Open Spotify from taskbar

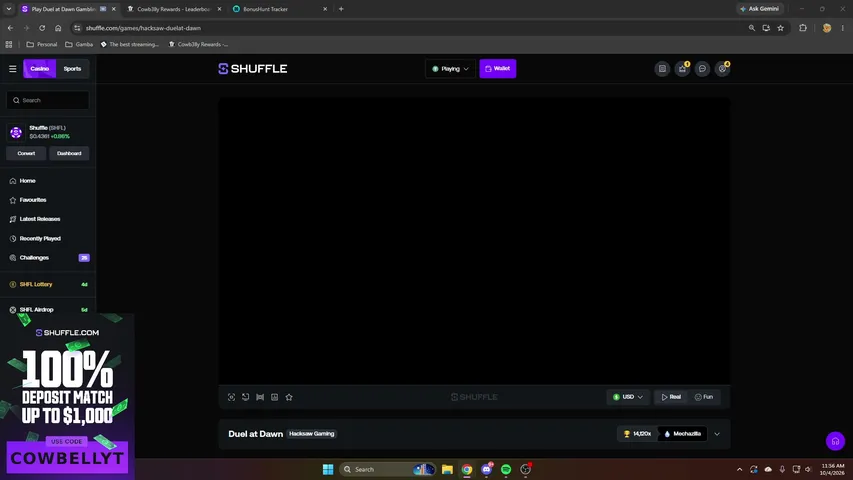pyautogui.click(x=506, y=469)
